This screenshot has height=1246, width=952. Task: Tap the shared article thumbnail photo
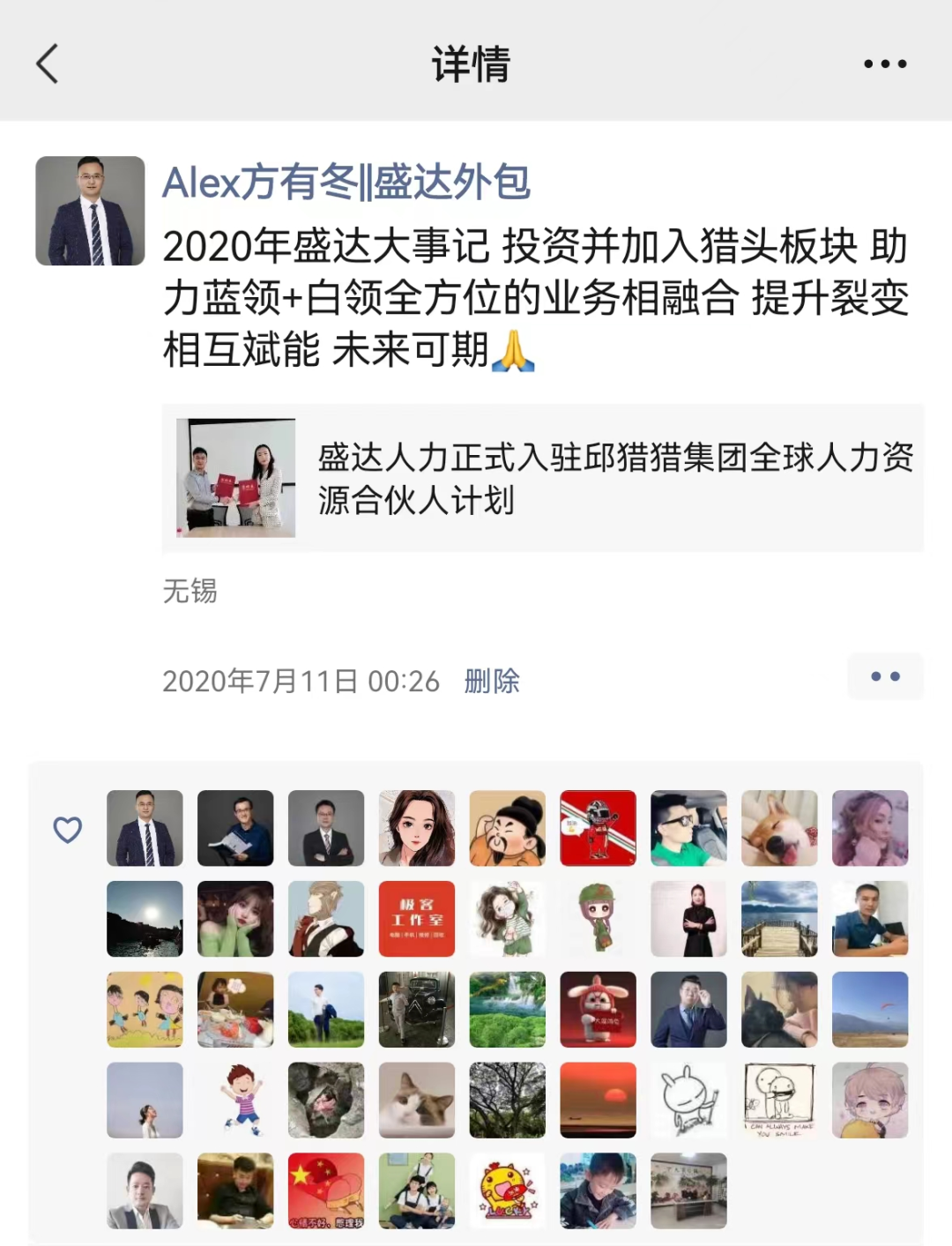coord(235,478)
